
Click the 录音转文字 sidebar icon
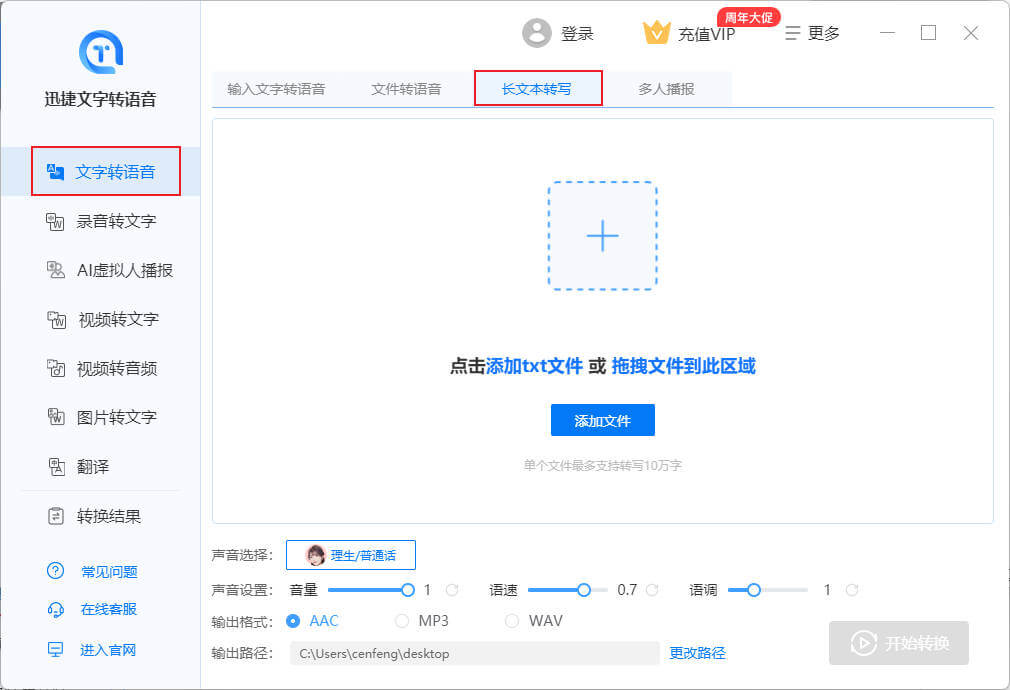(56, 221)
